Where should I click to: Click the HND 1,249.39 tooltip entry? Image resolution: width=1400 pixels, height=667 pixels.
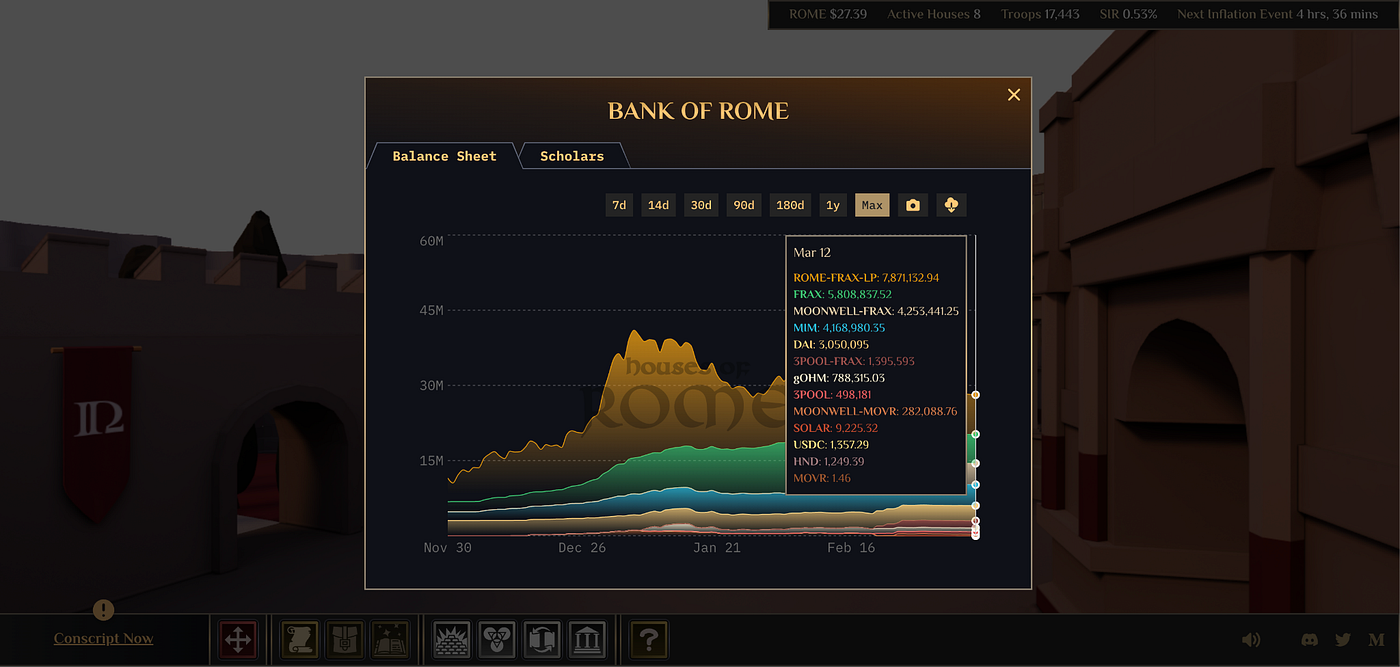(829, 461)
